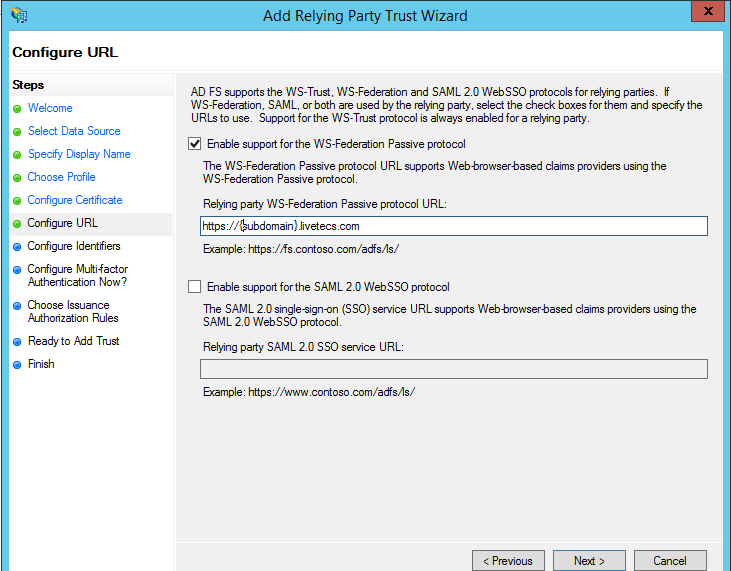Click the example text https://fs.contoso.com/adfs/ls/
Image resolution: width=731 pixels, height=571 pixels.
tap(324, 249)
